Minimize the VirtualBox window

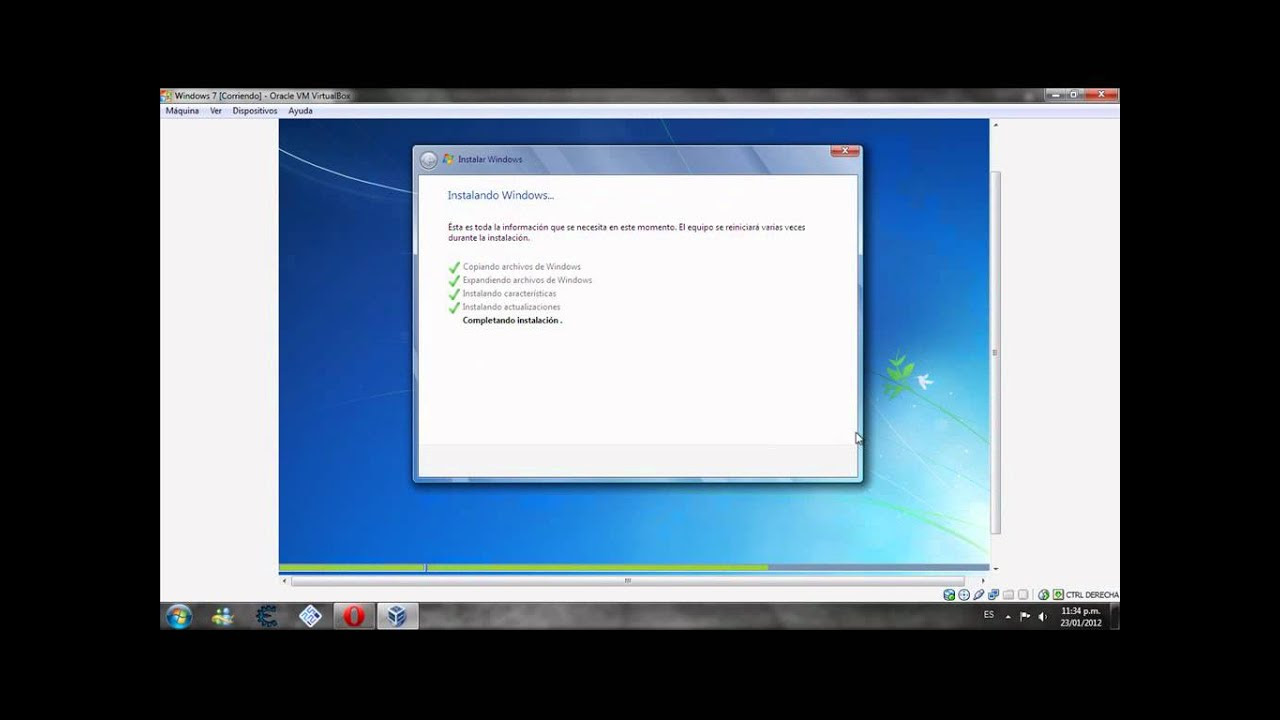1054,94
